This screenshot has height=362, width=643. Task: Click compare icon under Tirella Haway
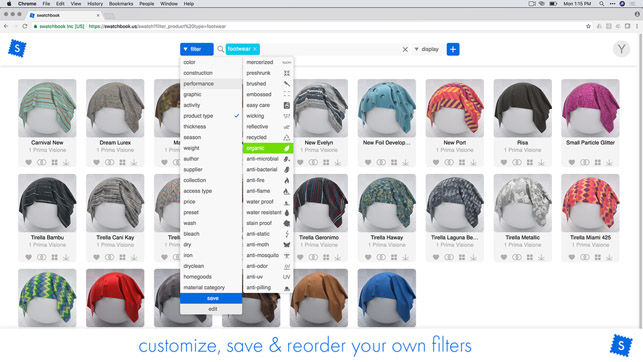(x=381, y=257)
